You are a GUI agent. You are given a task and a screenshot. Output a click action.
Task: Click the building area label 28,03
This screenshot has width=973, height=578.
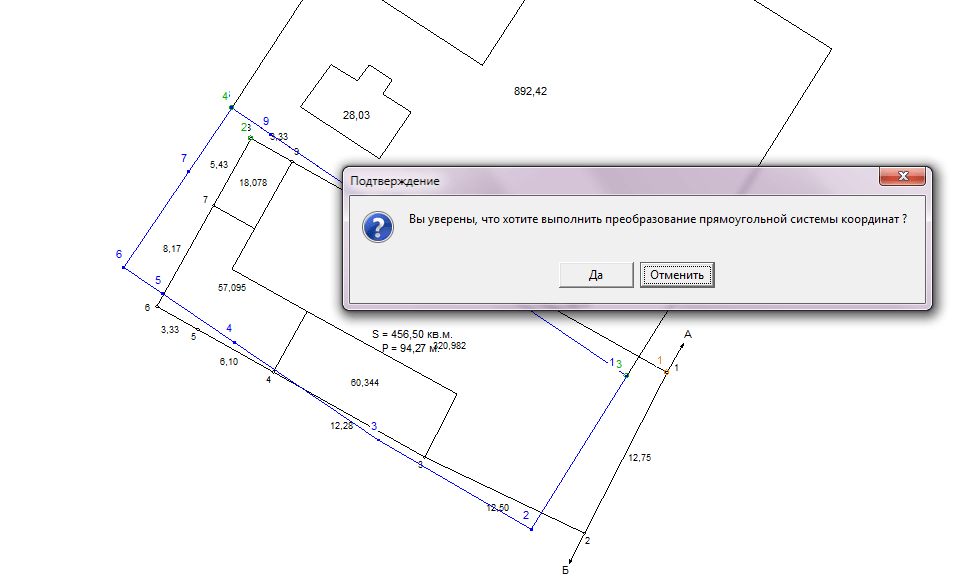356,115
